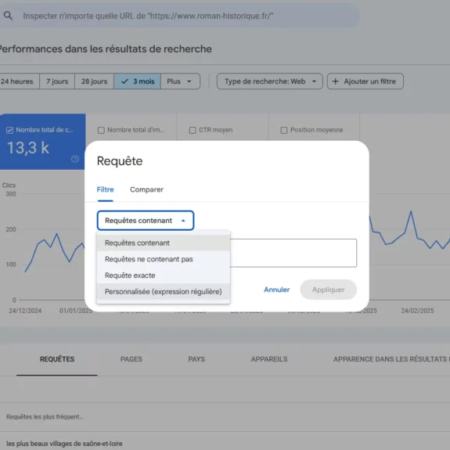Click the plus icon in Ajouter un filtre
This screenshot has width=450, height=450.
pyautogui.click(x=335, y=81)
